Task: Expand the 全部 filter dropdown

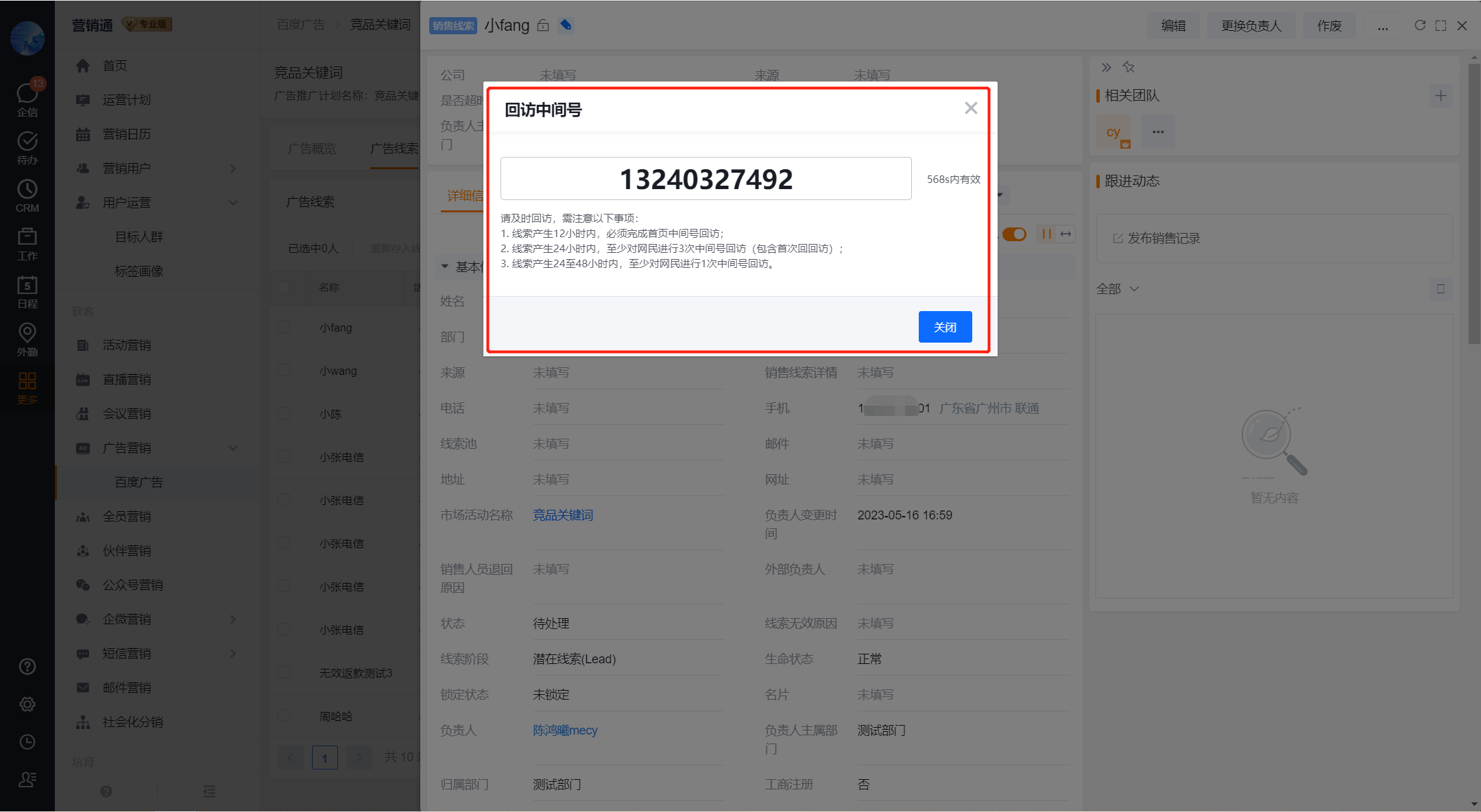Action: tap(1118, 289)
